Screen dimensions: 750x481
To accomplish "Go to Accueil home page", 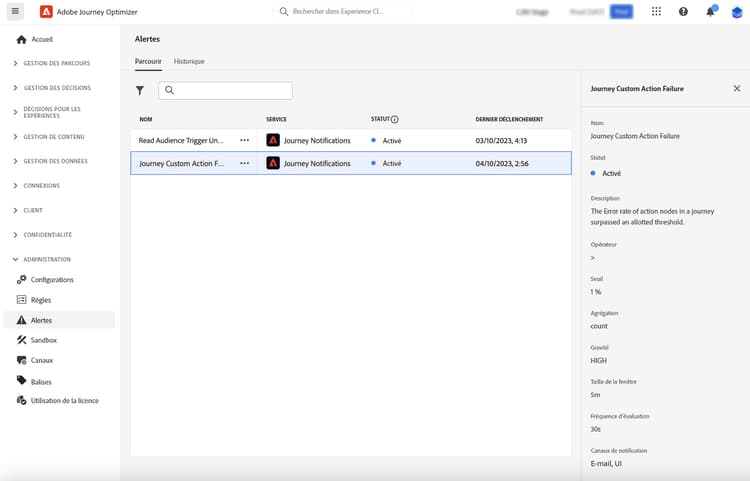I will tap(34, 39).
